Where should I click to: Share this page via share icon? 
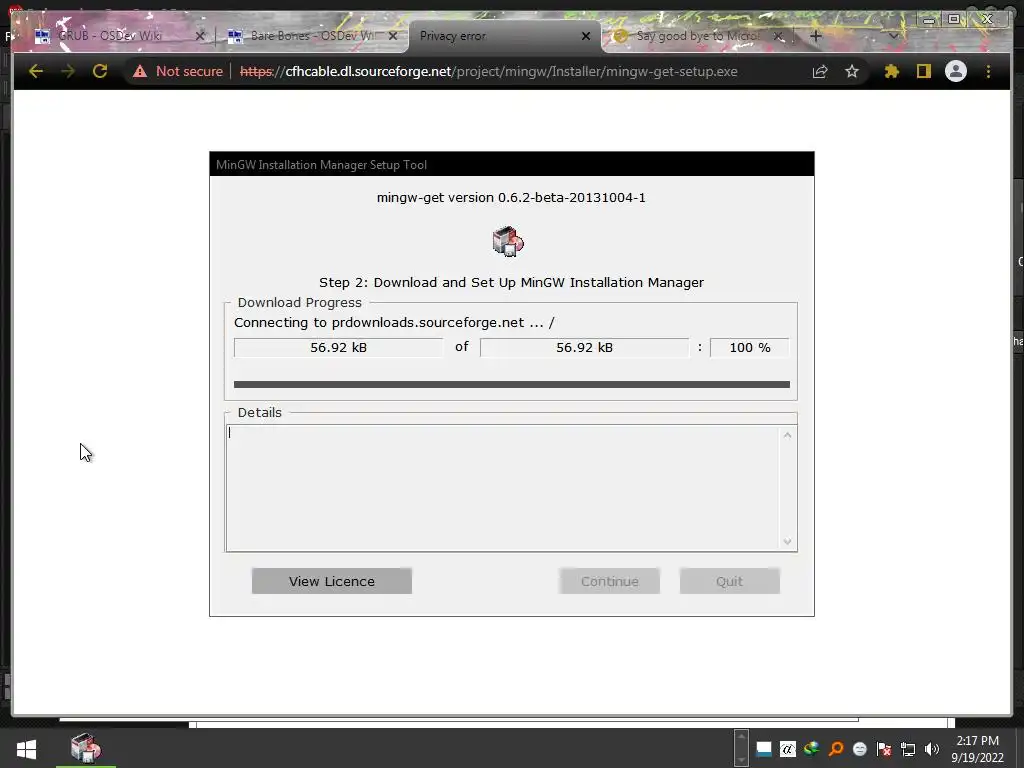[820, 71]
